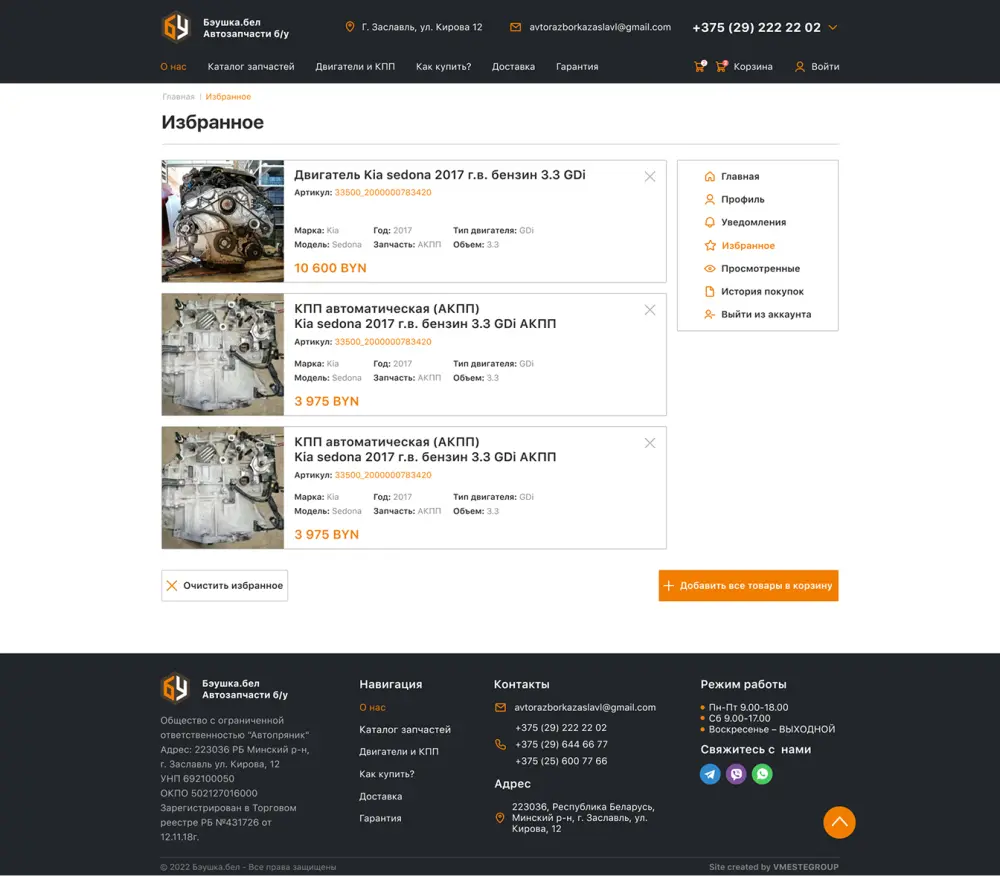Click the Бэушка.бел logo in the header
The image size is (1000, 876).
coord(175,27)
